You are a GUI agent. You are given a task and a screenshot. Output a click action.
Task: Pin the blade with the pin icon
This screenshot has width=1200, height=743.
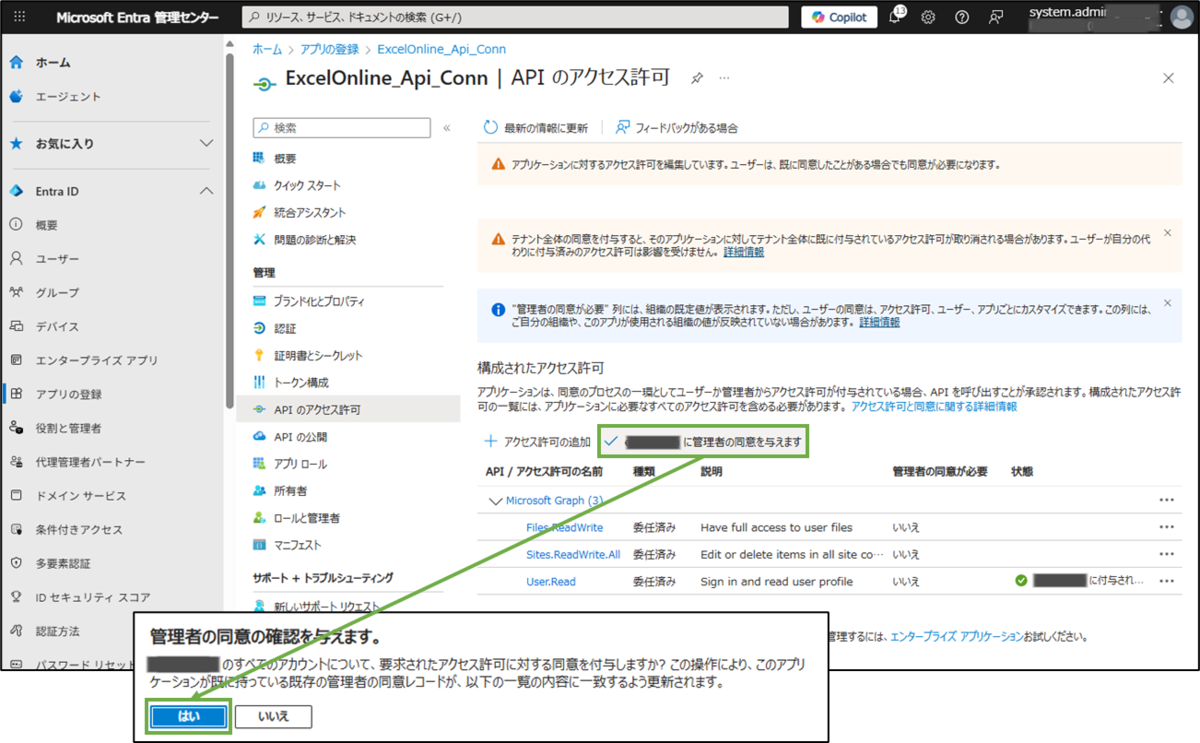[x=697, y=78]
